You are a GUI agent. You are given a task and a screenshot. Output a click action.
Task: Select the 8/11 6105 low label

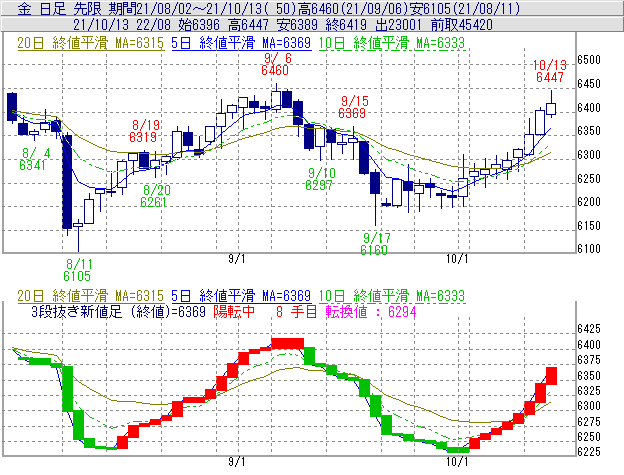click(77, 270)
